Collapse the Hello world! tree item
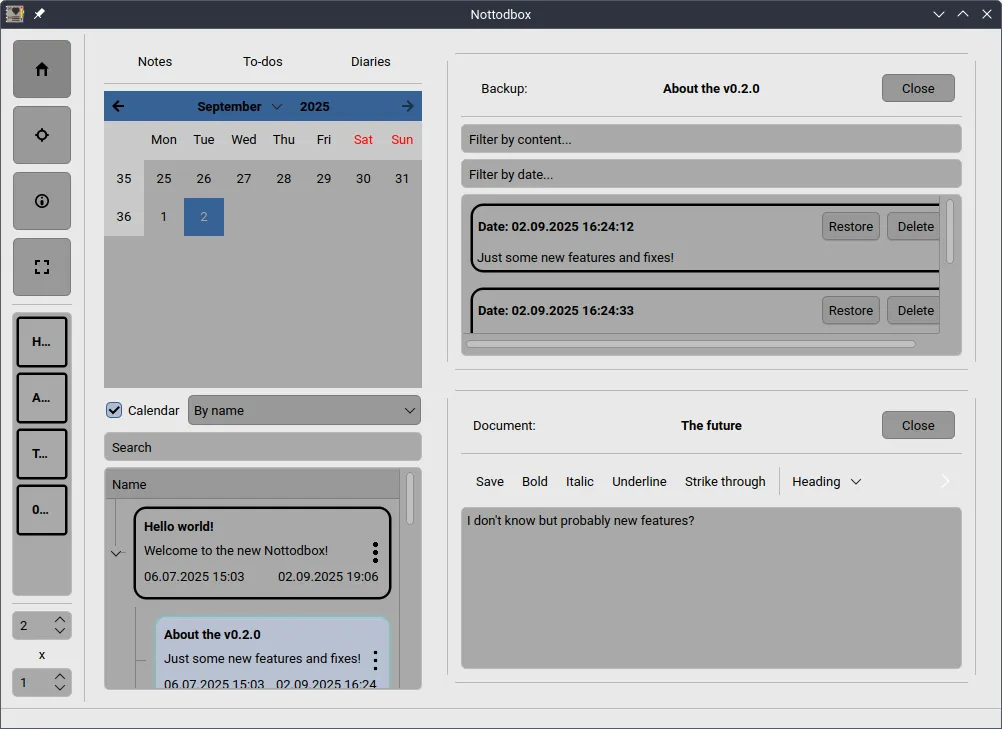Image resolution: width=1002 pixels, height=729 pixels. pyautogui.click(x=116, y=553)
